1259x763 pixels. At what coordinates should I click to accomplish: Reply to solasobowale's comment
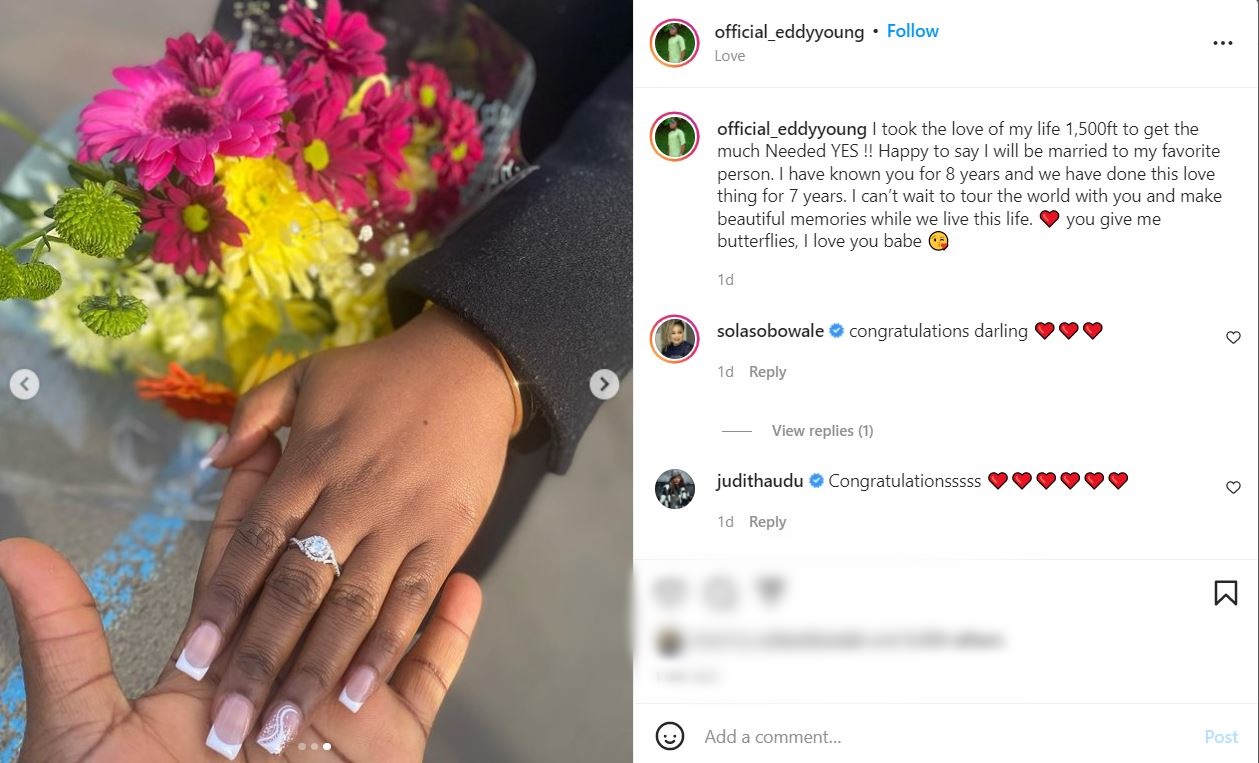[767, 372]
